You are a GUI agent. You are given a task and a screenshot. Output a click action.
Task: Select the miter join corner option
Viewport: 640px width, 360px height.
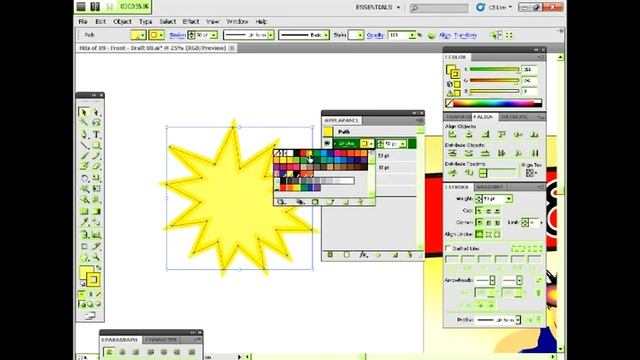(479, 222)
